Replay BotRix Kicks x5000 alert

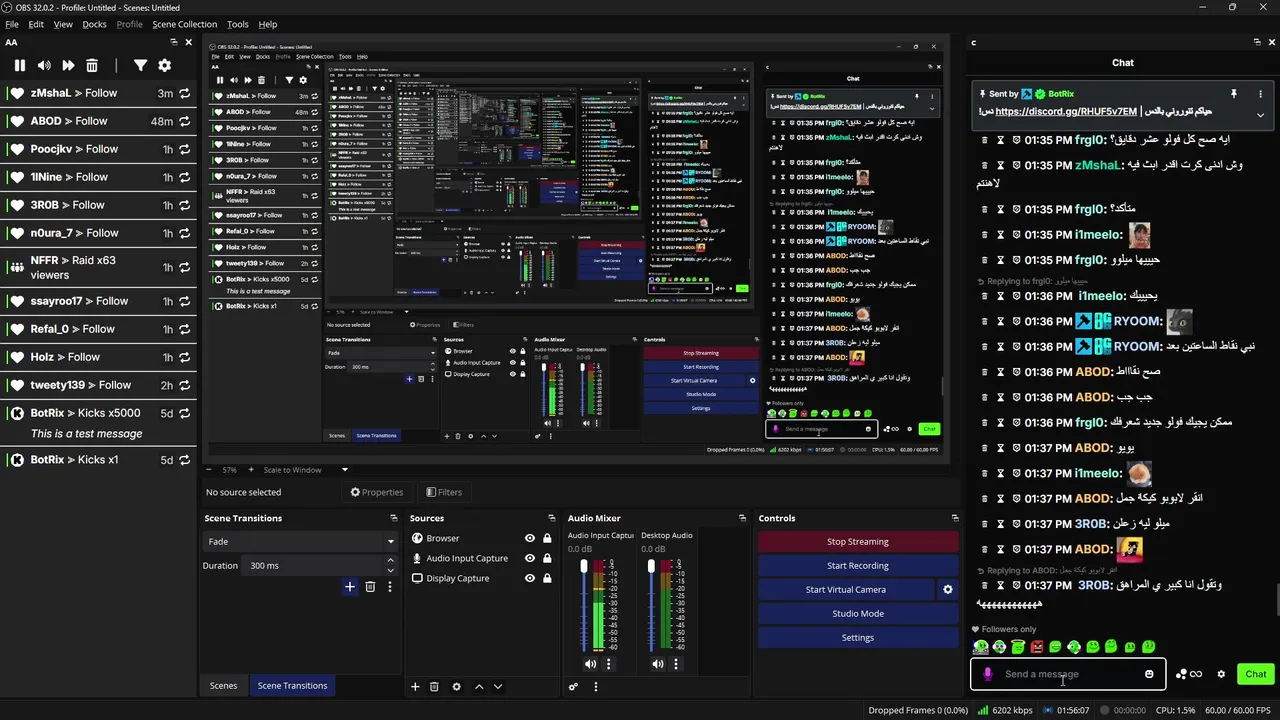tap(184, 413)
